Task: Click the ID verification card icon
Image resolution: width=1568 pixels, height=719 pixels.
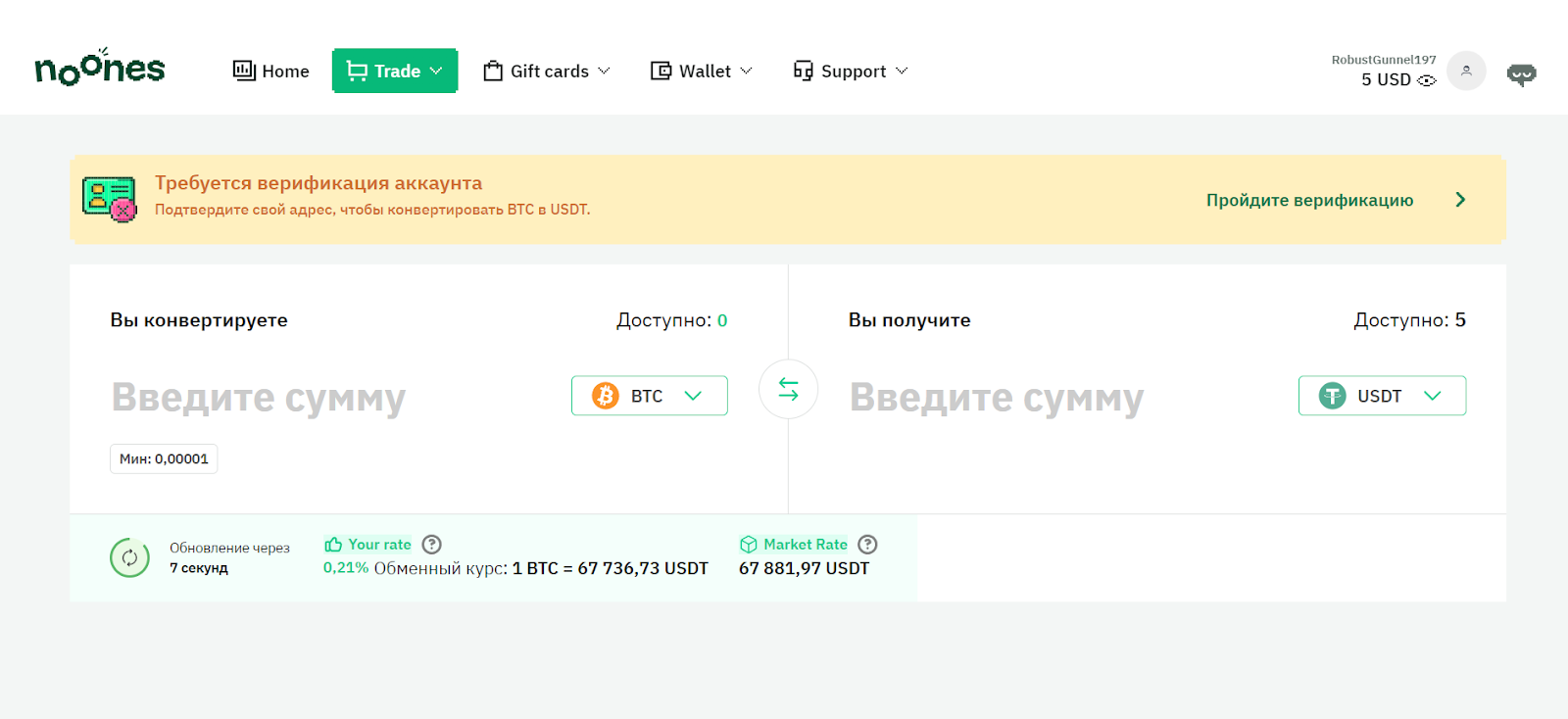Action: point(109,199)
